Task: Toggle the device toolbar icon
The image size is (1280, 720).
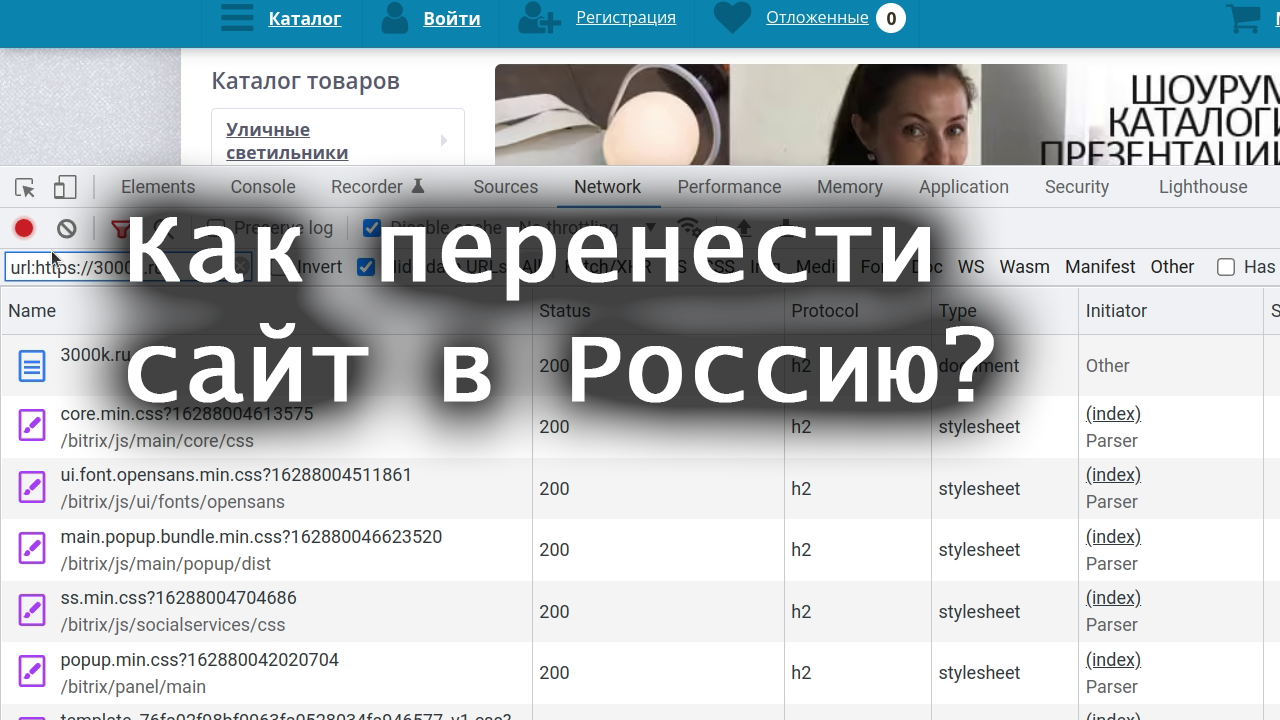Action: click(65, 187)
